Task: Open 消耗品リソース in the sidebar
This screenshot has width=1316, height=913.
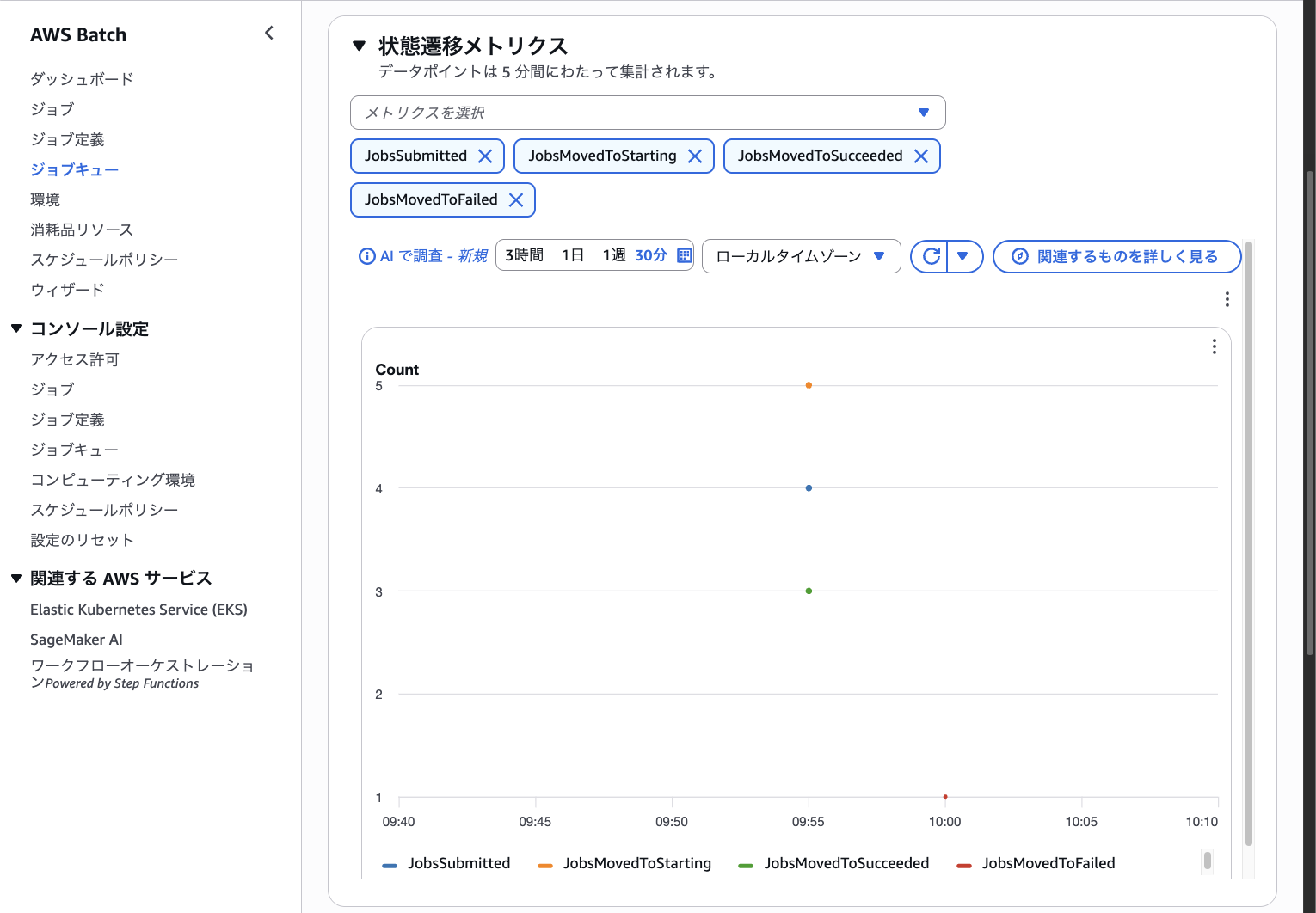Action: click(x=82, y=230)
